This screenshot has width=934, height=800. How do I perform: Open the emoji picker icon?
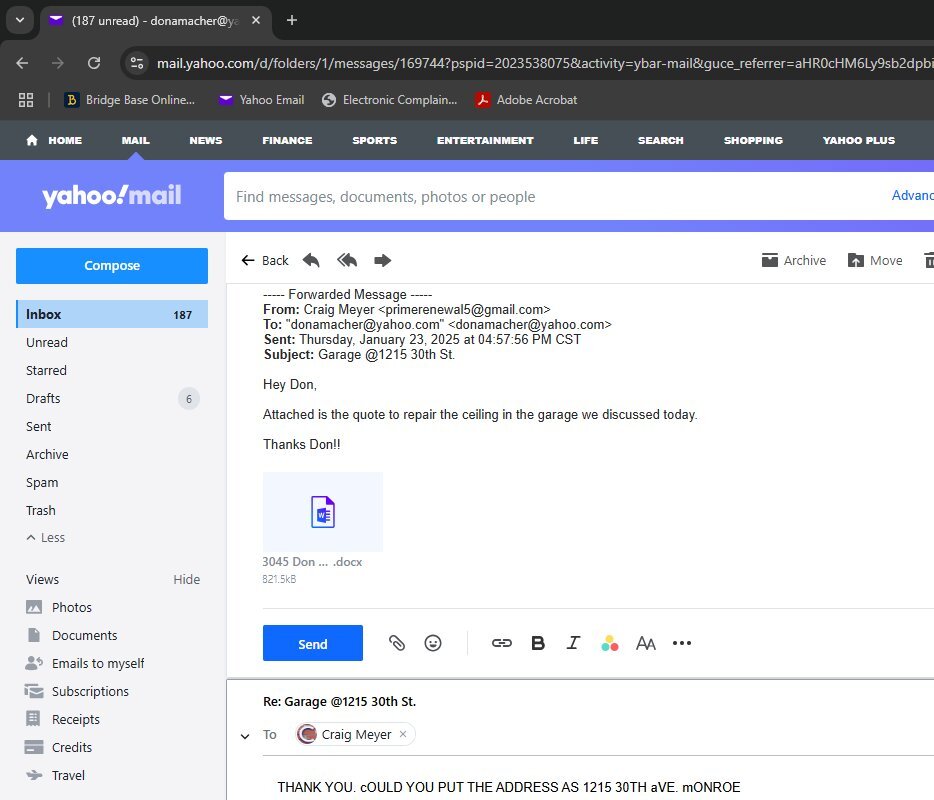tap(433, 643)
